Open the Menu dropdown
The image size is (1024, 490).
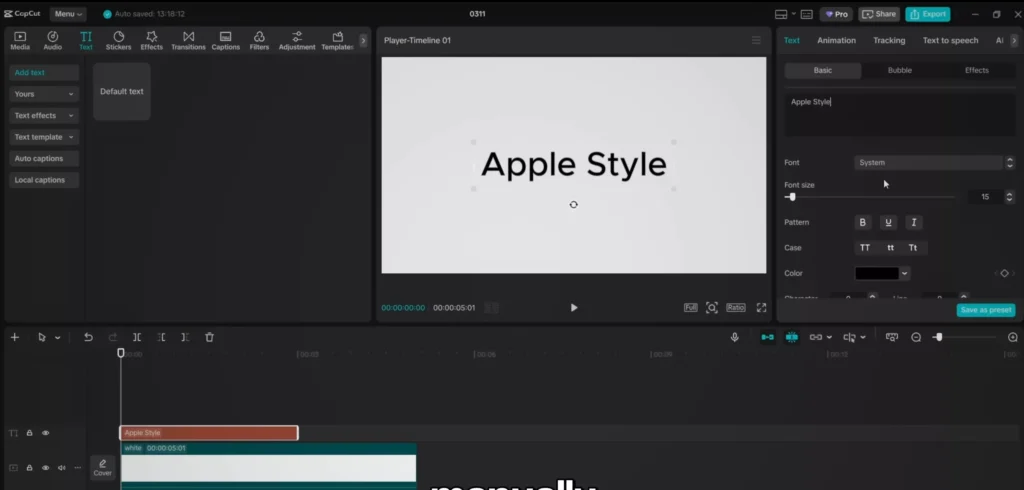coord(69,14)
